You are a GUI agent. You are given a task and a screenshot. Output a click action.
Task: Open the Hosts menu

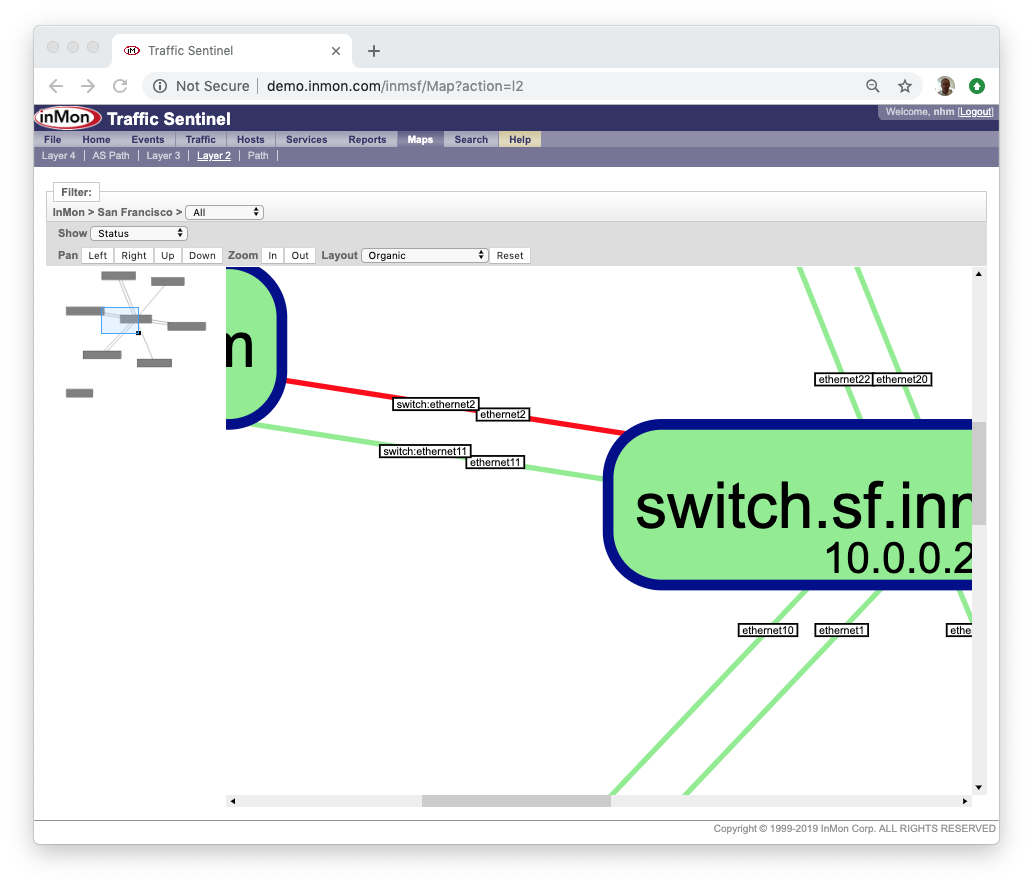pos(250,140)
